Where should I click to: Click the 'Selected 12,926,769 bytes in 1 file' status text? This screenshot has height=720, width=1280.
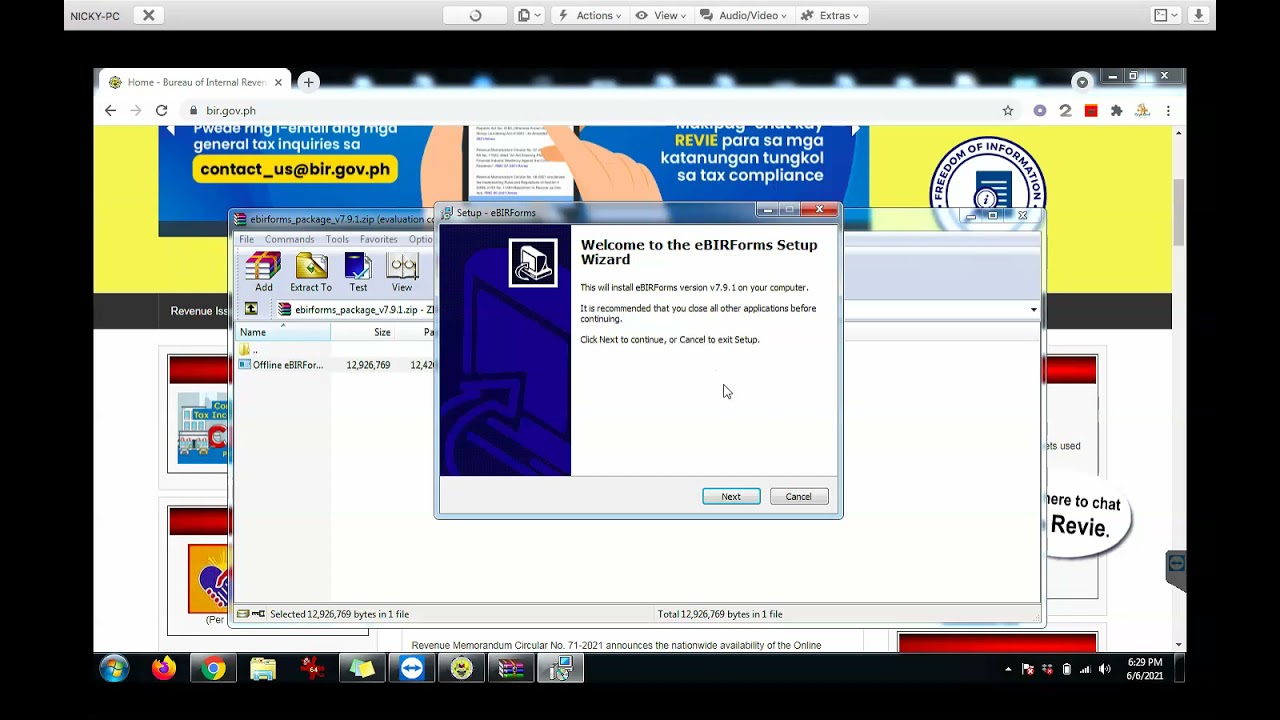pos(339,614)
